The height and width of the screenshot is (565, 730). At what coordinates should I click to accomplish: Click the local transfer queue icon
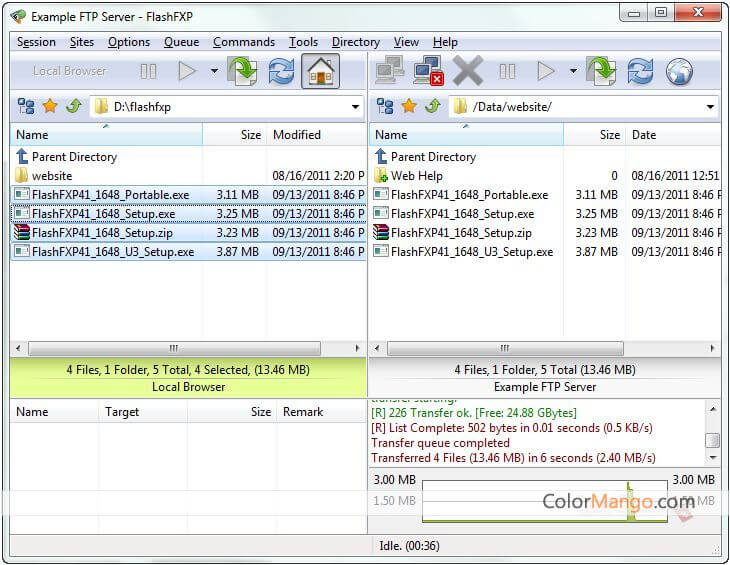pyautogui.click(x=242, y=71)
